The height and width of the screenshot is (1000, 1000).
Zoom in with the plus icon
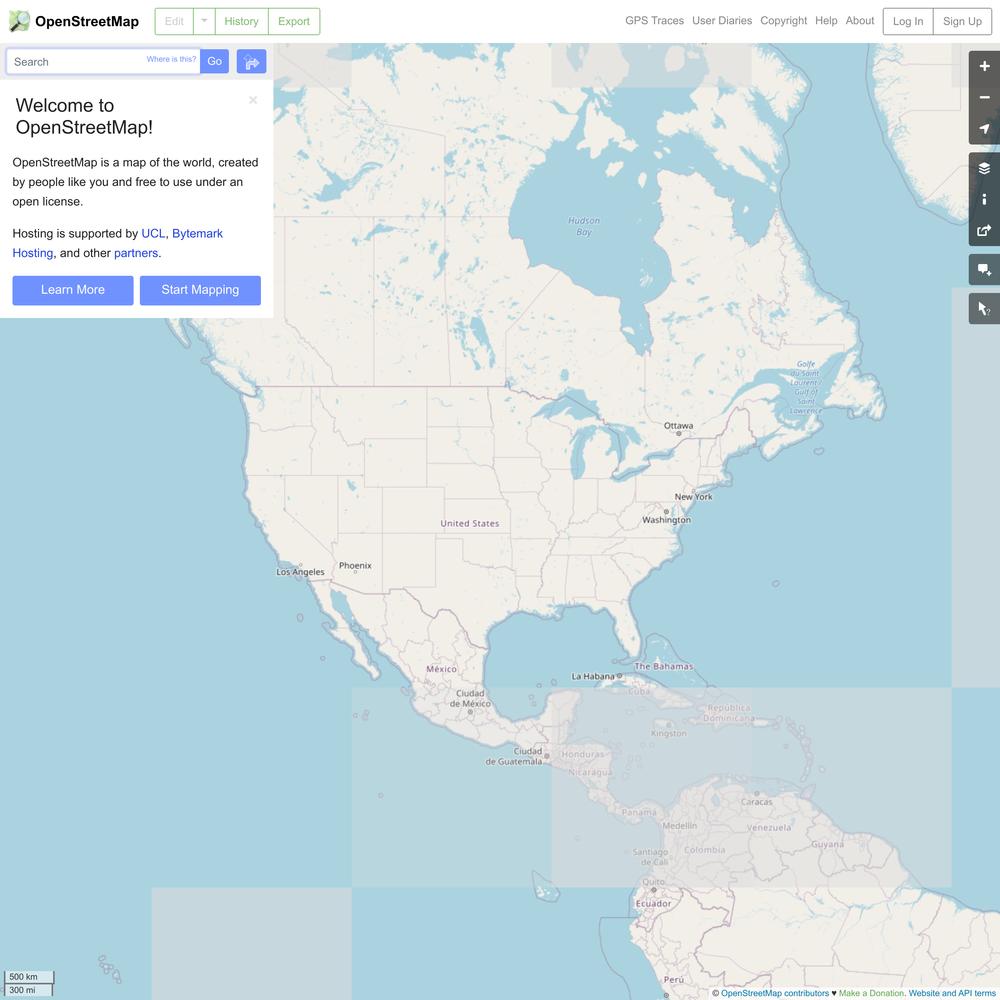(x=984, y=66)
